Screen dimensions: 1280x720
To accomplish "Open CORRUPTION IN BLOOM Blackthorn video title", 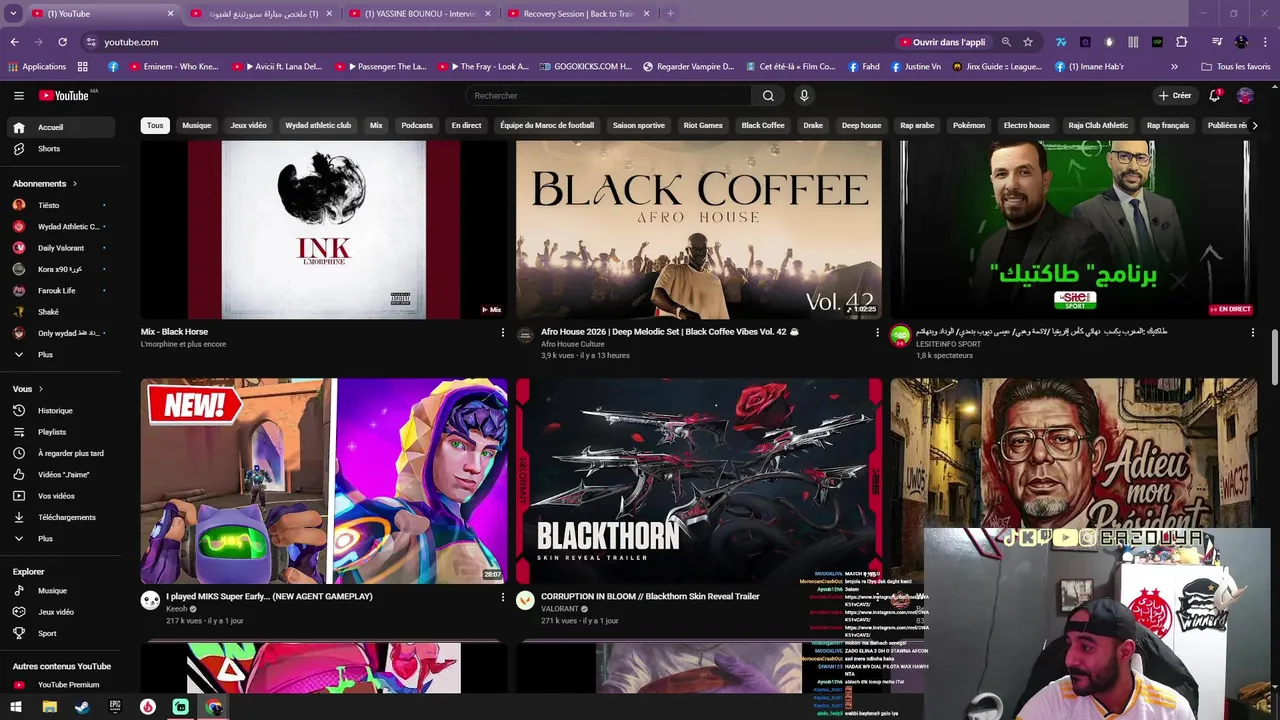I will (650, 597).
